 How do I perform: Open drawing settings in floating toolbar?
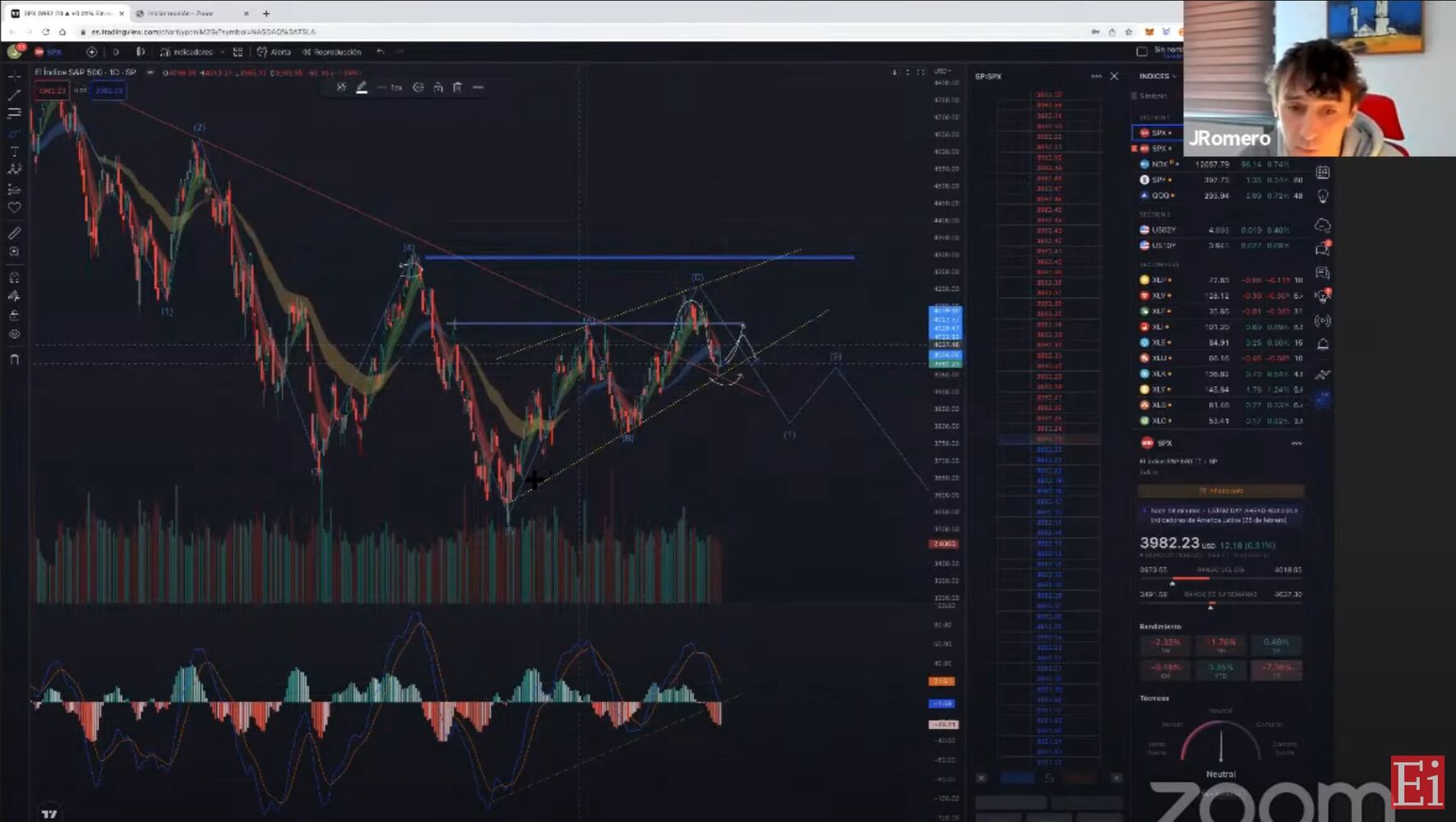click(x=418, y=87)
